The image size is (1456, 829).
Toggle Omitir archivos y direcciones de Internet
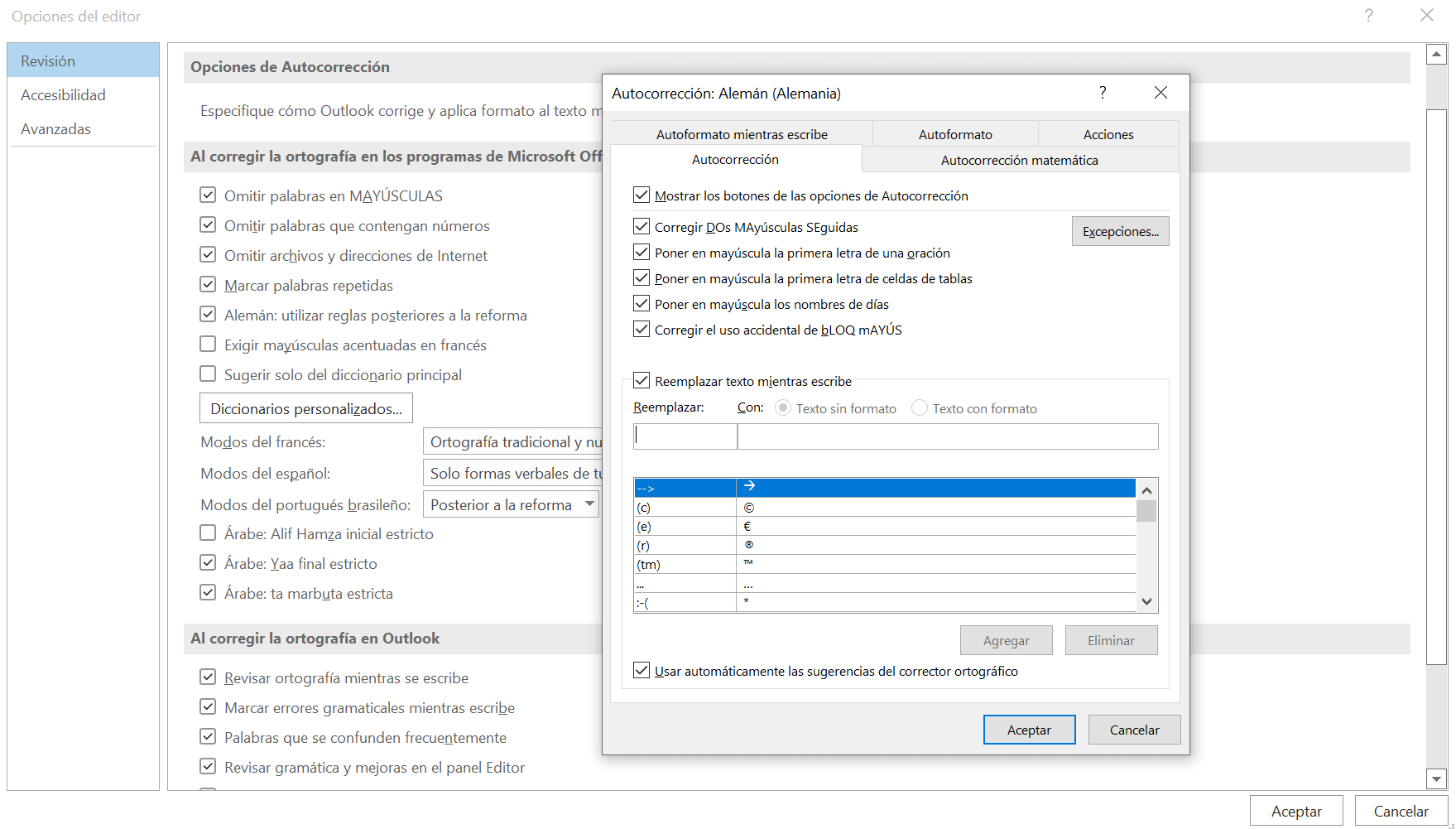[208, 255]
